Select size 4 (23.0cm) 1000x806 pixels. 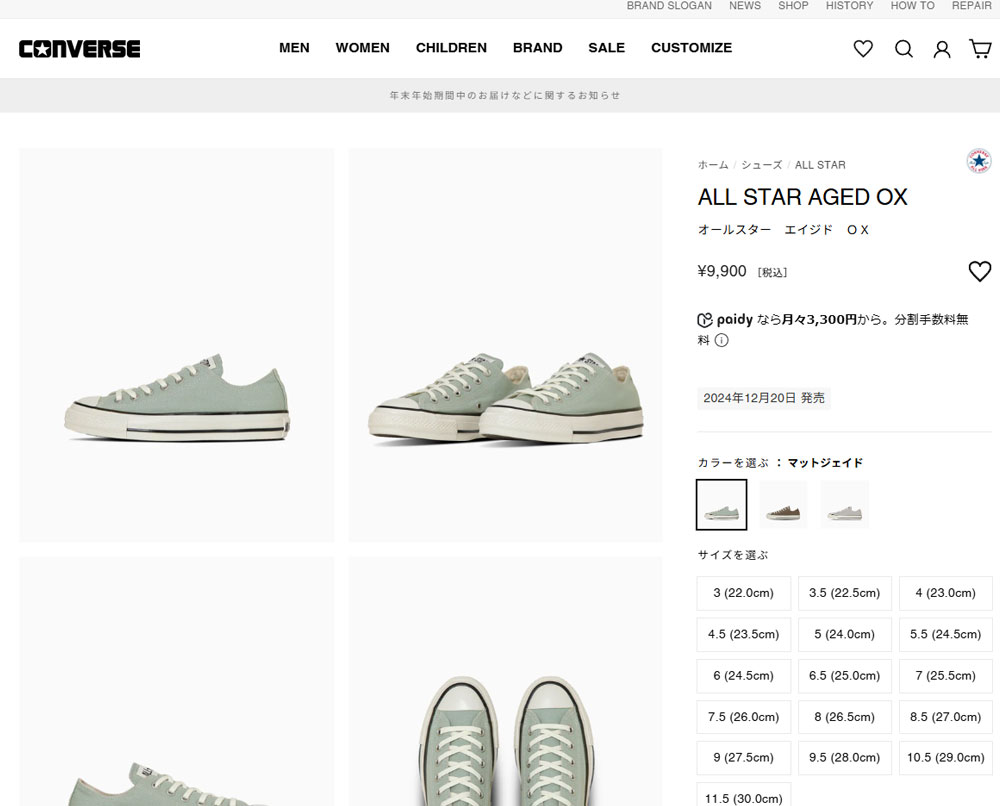946,593
